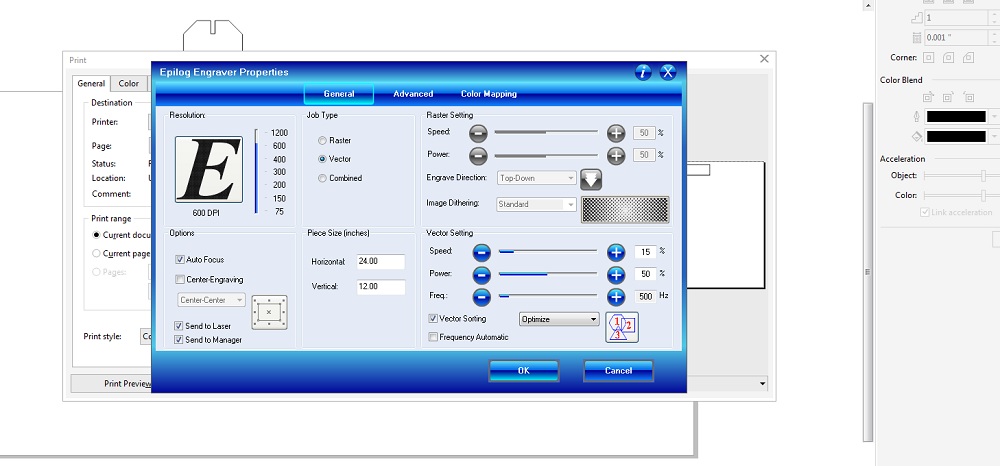The height and width of the screenshot is (466, 1000).
Task: Open the Print dialog Color tab
Action: pos(128,84)
